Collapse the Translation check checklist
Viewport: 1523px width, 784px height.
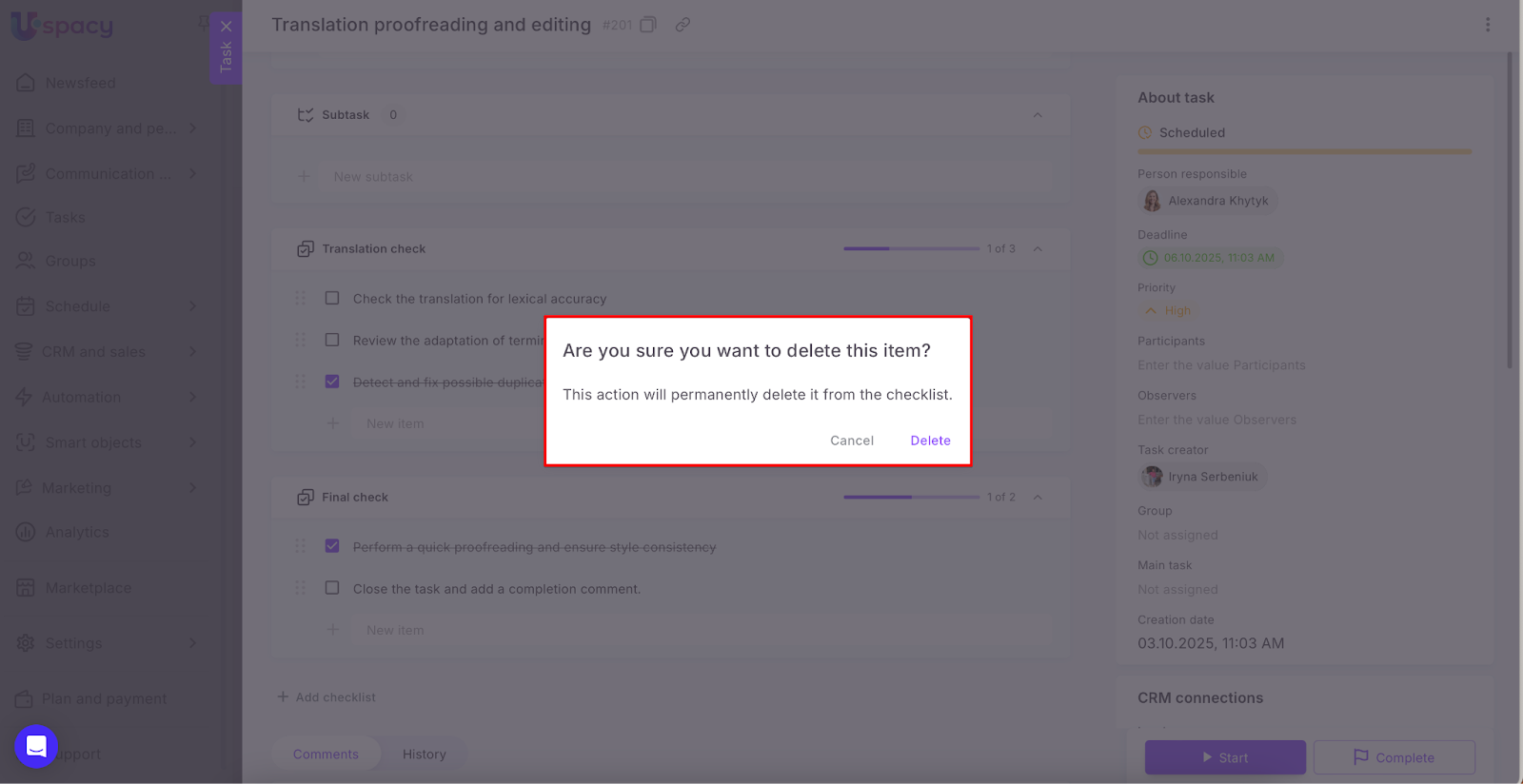(x=1038, y=249)
